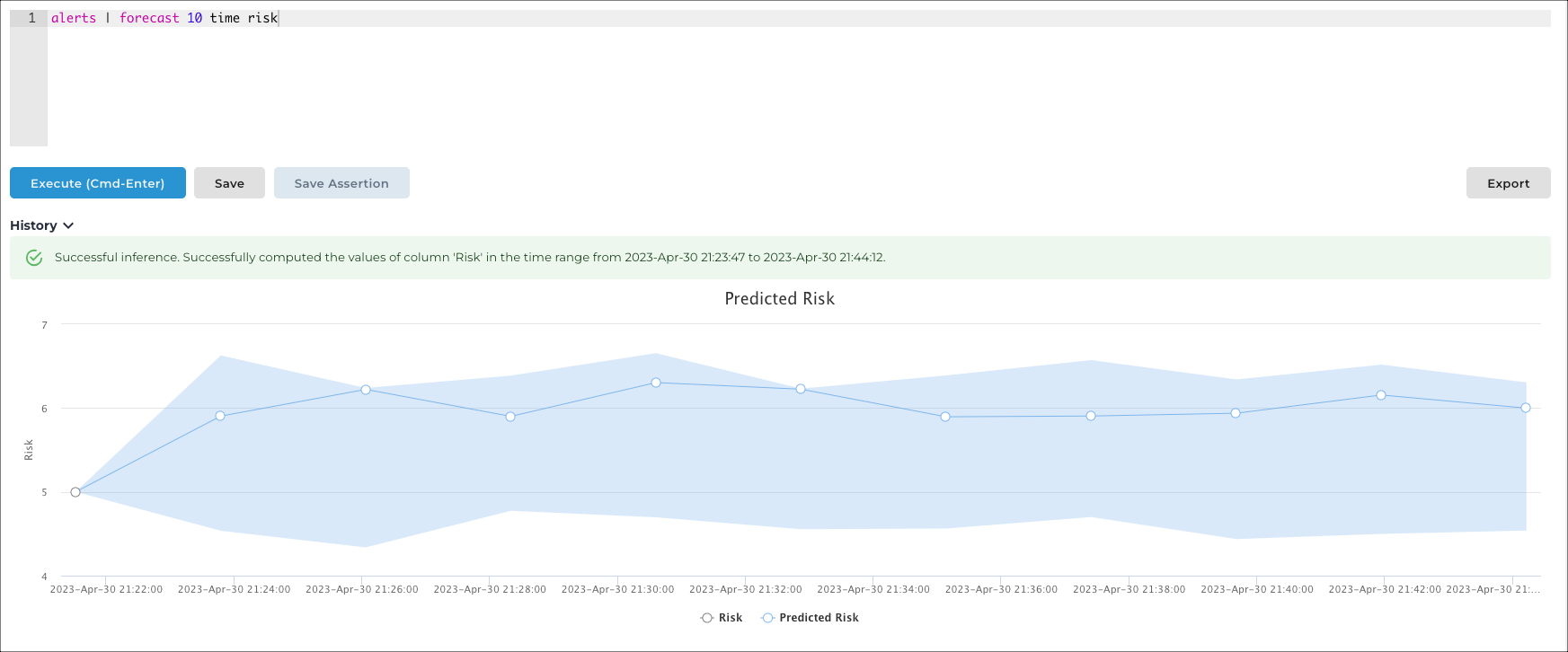Click the Execute (Cmd-Enter) button
Image resolution: width=1568 pixels, height=652 pixels.
(x=98, y=183)
